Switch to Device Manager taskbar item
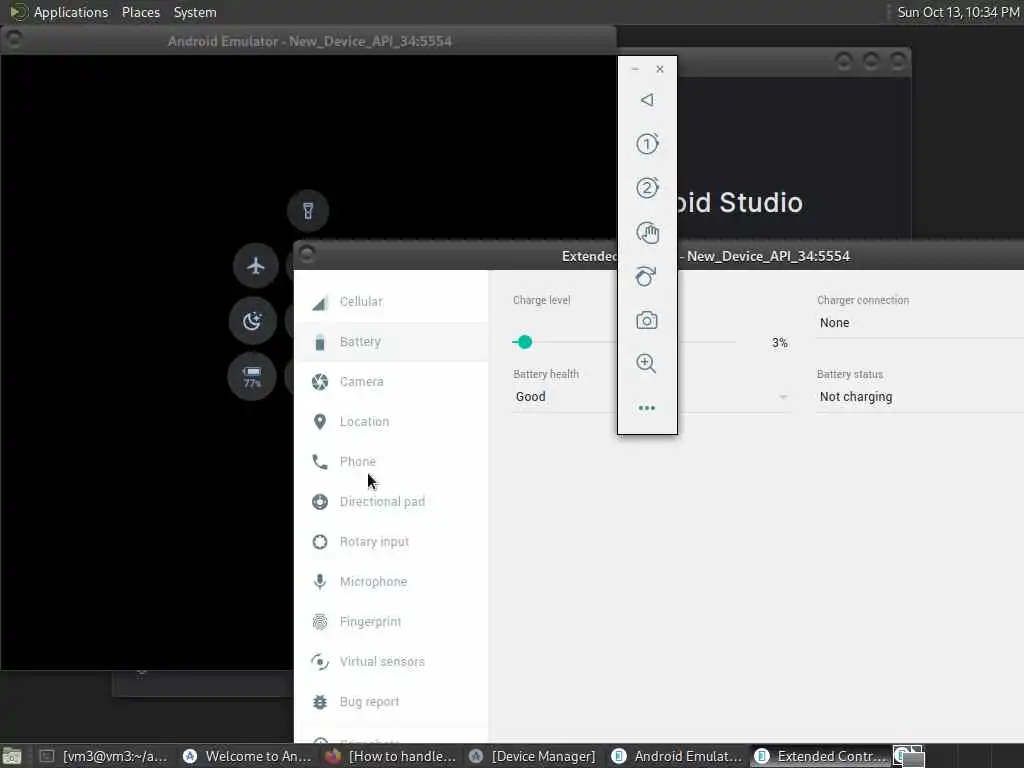The image size is (1024, 768). [x=534, y=756]
